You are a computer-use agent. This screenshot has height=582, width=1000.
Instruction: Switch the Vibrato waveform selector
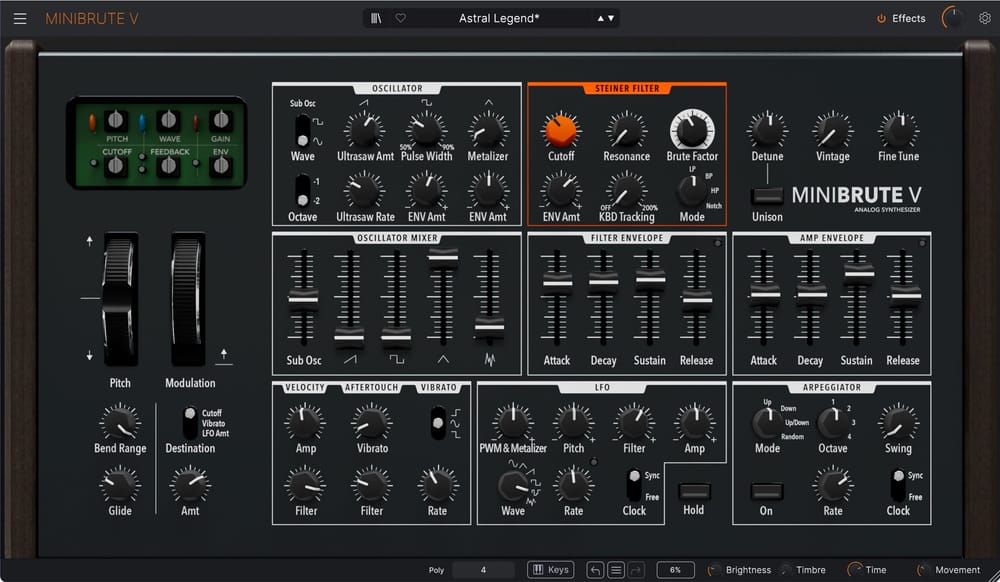click(438, 423)
